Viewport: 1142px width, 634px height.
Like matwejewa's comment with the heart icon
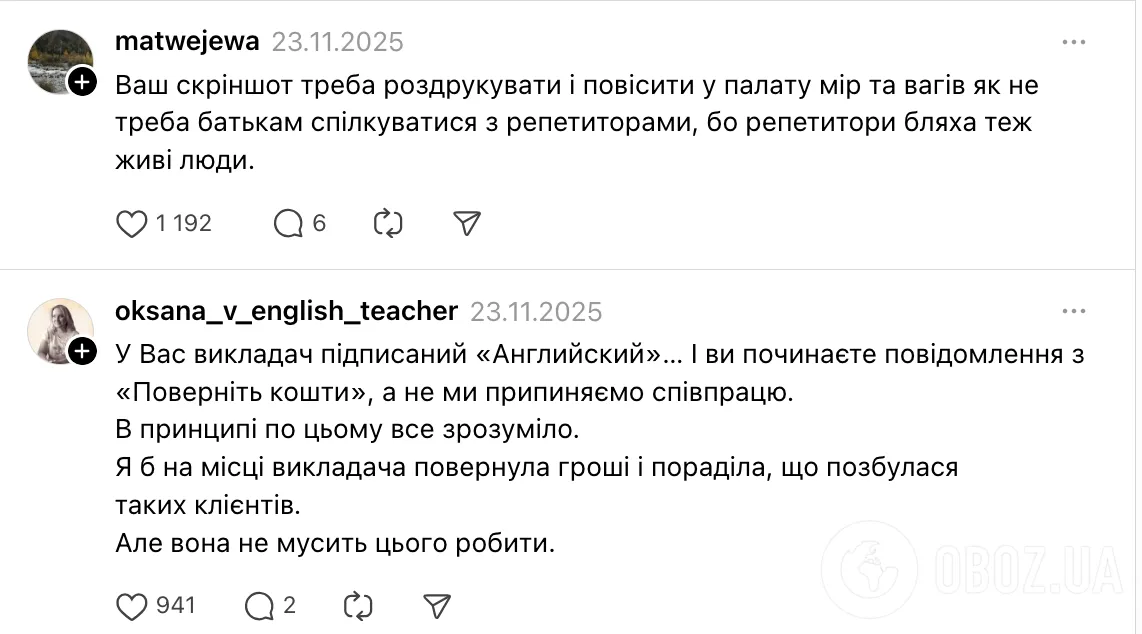(x=133, y=223)
